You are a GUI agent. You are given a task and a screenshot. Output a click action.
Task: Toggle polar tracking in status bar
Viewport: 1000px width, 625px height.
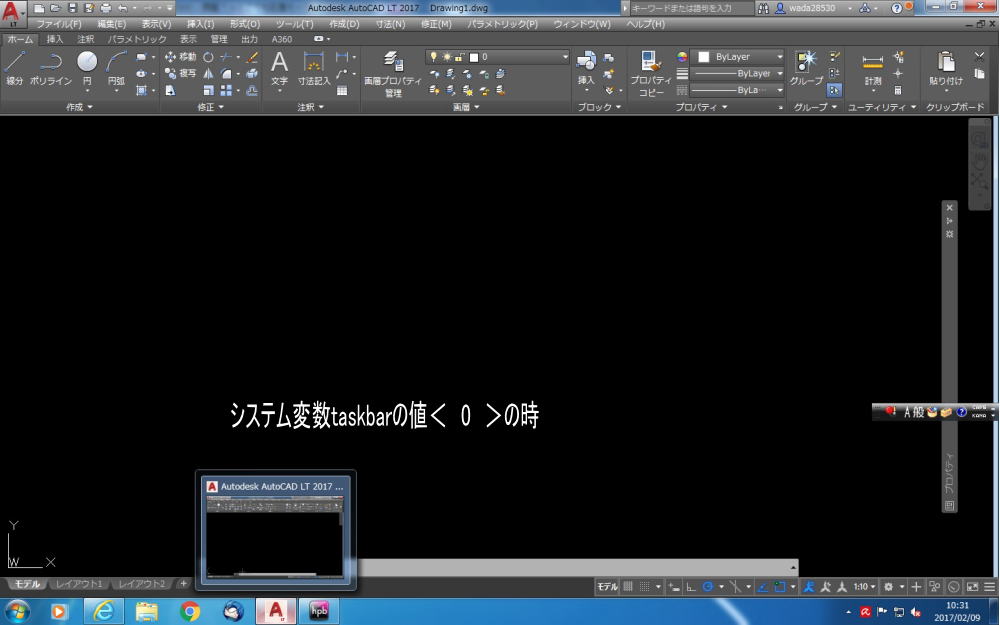[707, 587]
